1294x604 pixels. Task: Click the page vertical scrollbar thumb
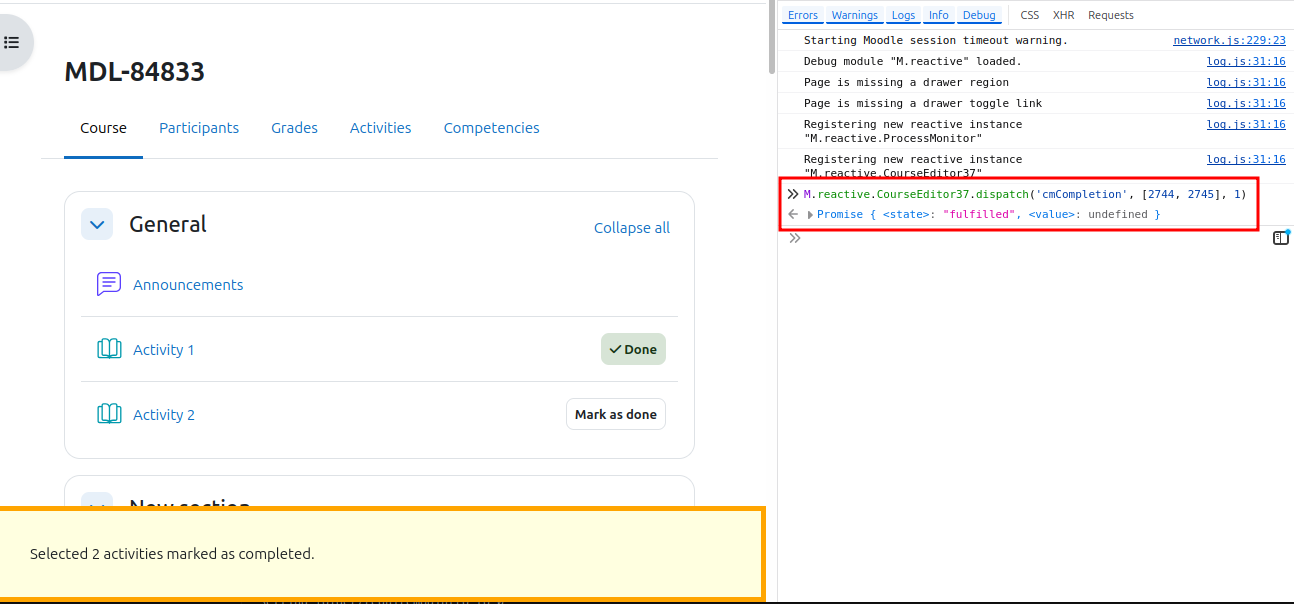pyautogui.click(x=771, y=38)
